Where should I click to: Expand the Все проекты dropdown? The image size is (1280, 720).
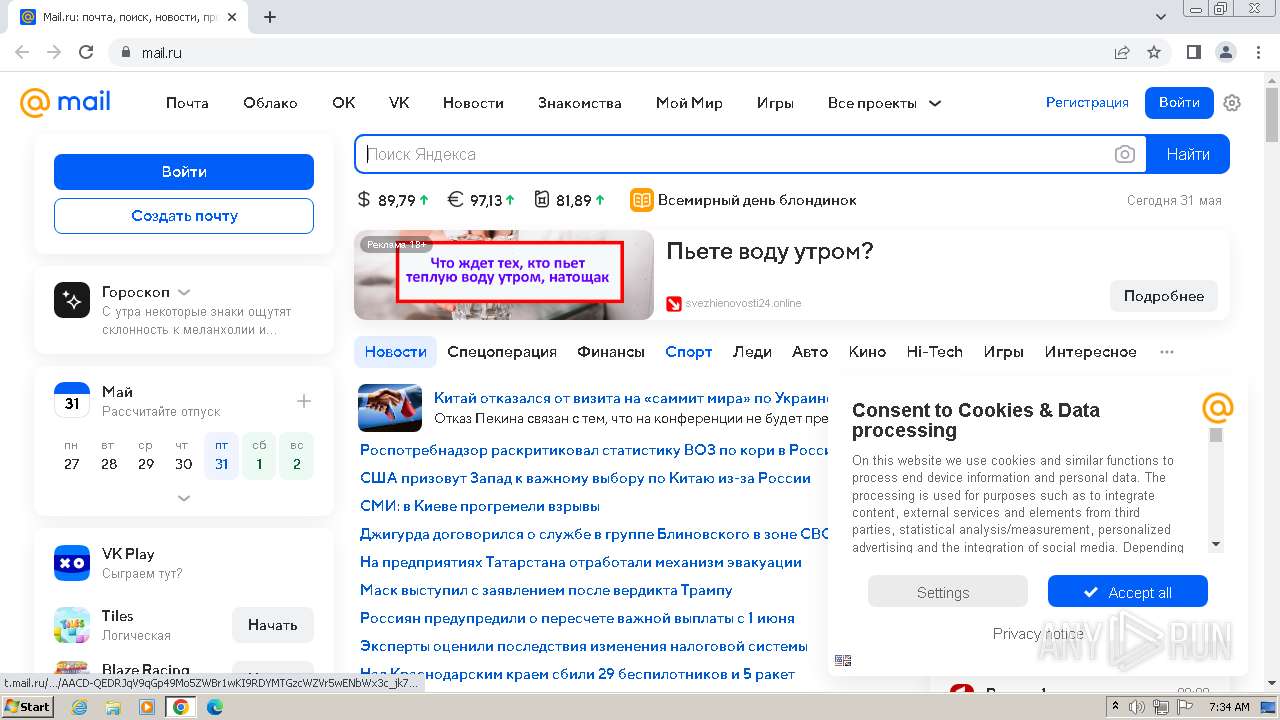[884, 103]
